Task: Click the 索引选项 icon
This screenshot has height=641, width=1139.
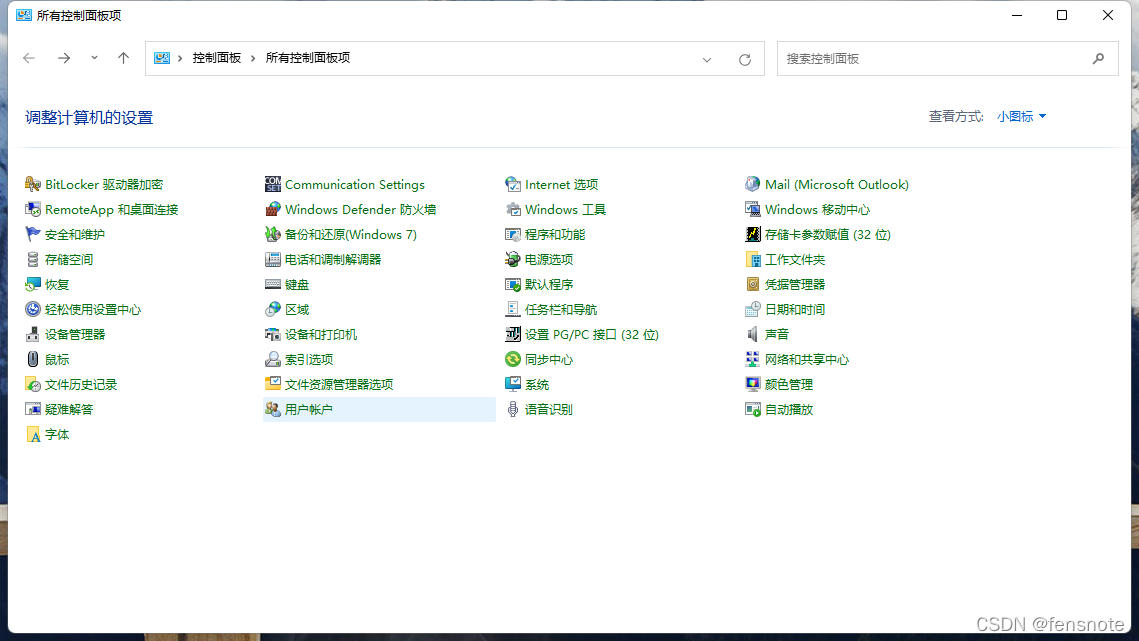Action: point(272,359)
